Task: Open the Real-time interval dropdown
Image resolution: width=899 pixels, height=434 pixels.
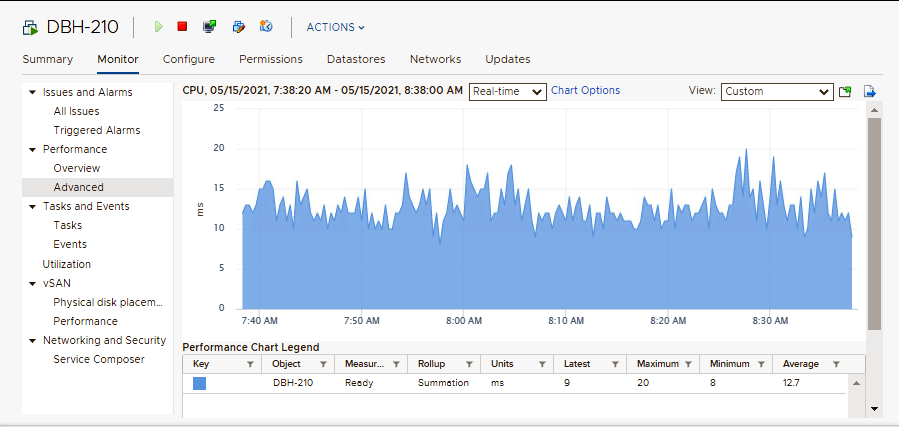Action: pos(508,91)
